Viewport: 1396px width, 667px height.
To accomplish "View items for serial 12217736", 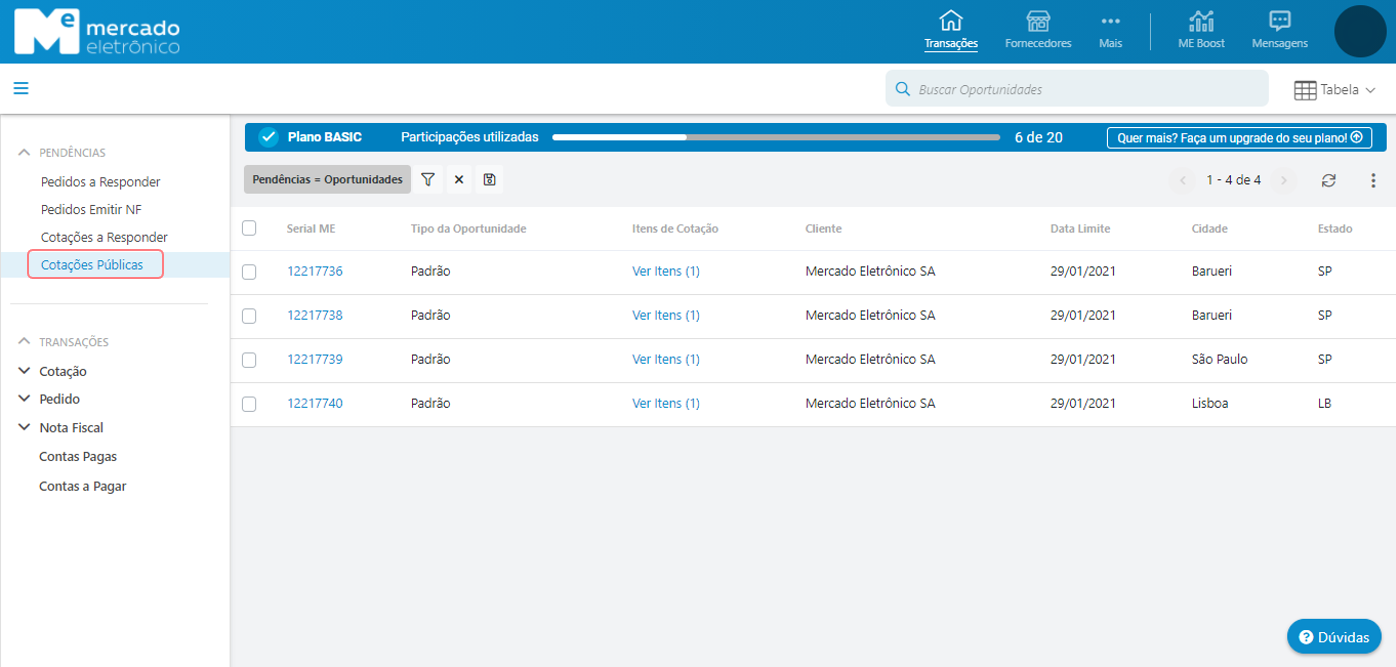I will point(666,271).
